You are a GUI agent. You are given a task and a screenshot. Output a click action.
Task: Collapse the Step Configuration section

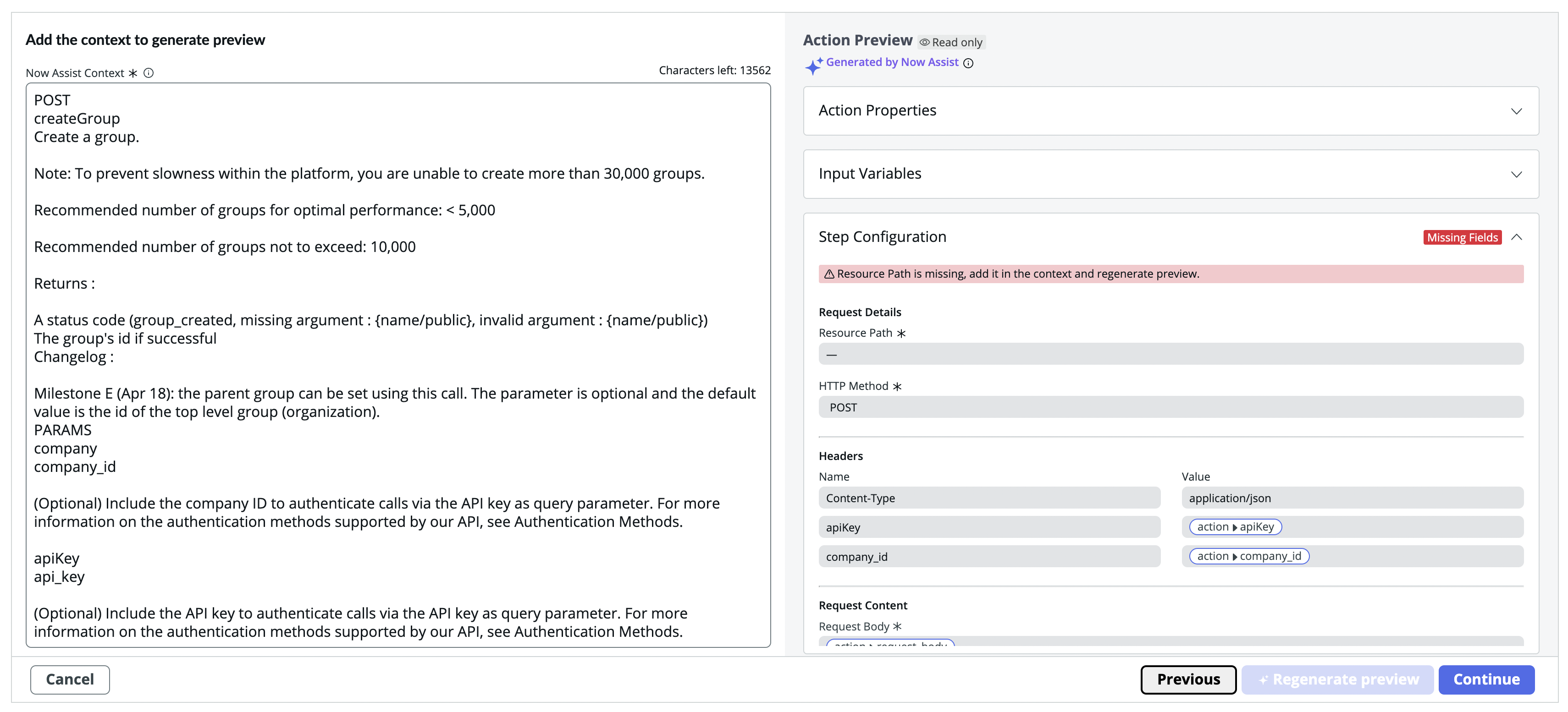click(x=1516, y=237)
